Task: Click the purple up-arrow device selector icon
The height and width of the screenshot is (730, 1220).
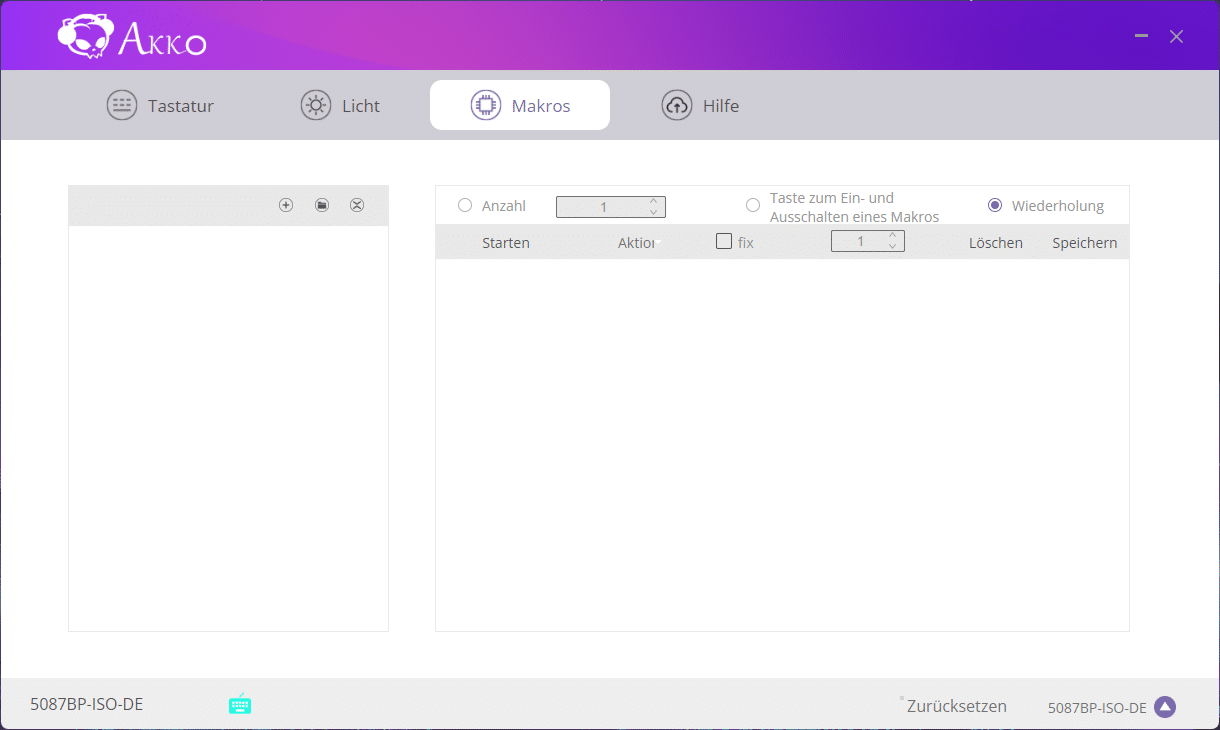Action: (x=1164, y=707)
